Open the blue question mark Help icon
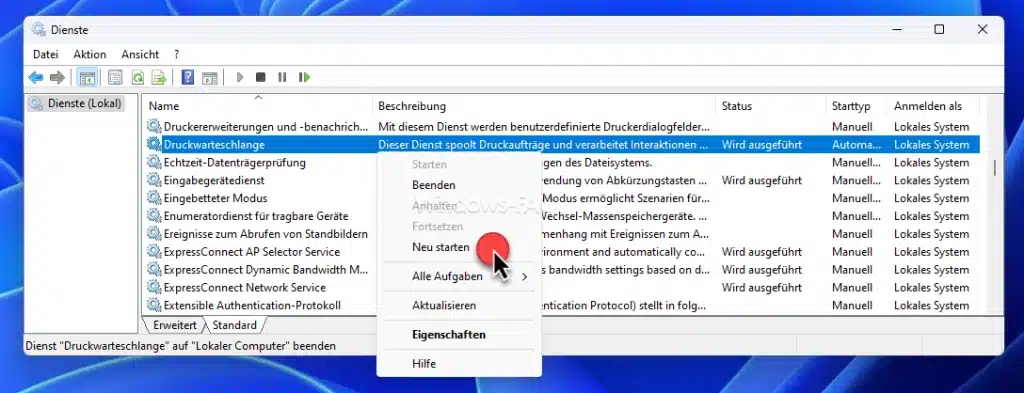The image size is (1024, 393). pyautogui.click(x=187, y=78)
